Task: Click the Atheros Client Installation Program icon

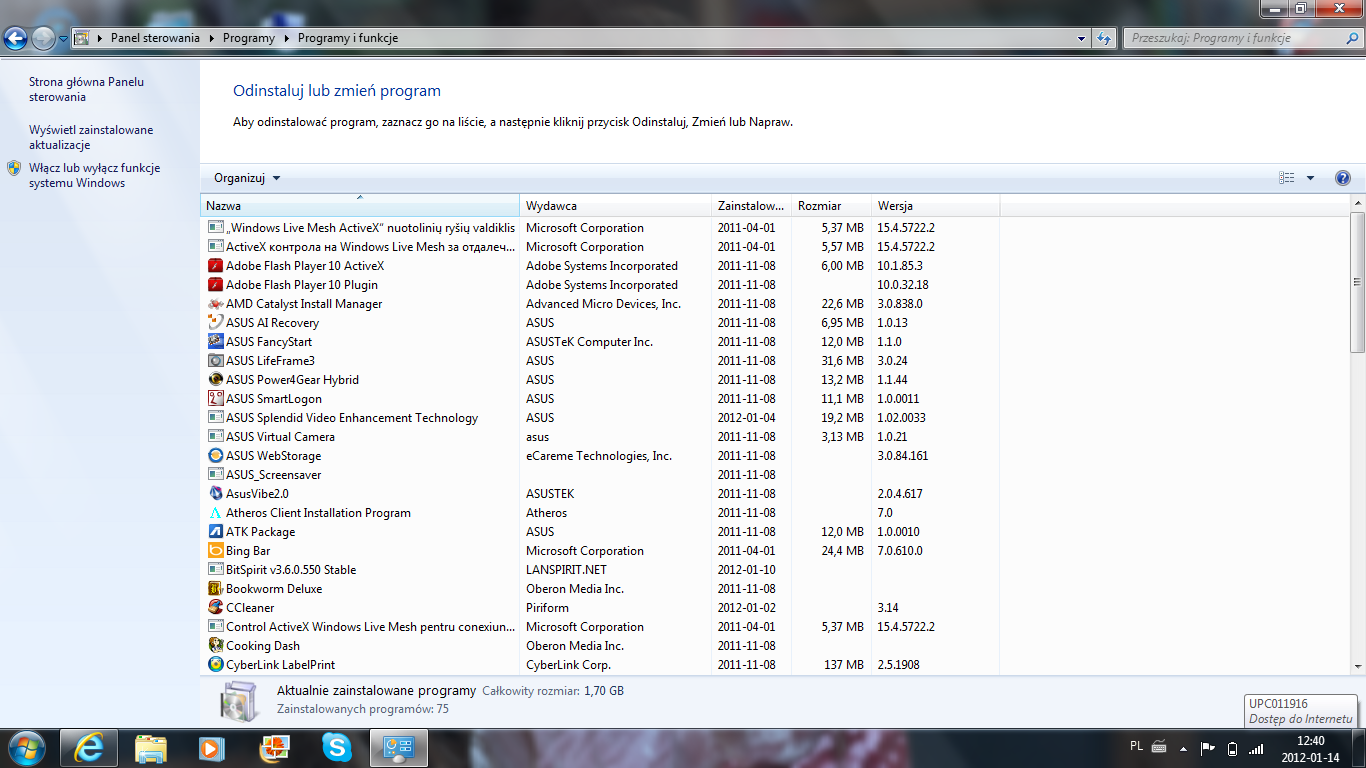Action: click(215, 513)
